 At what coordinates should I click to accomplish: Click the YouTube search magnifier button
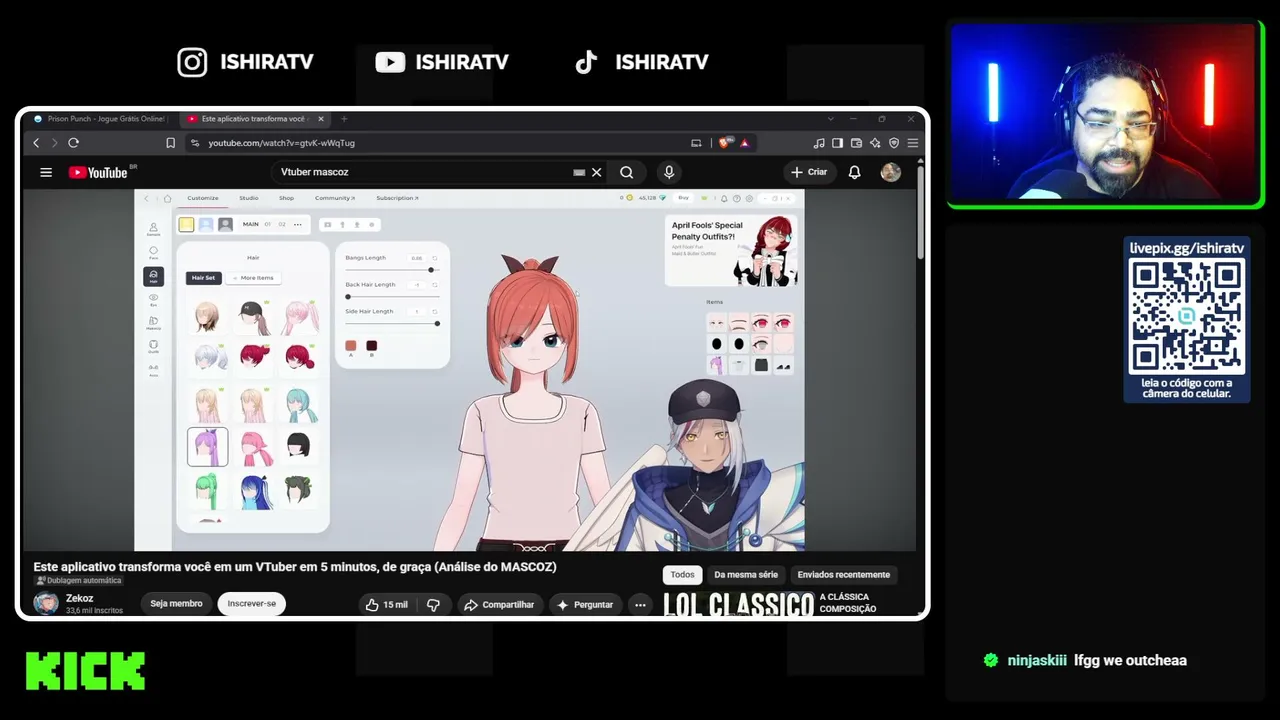(626, 172)
